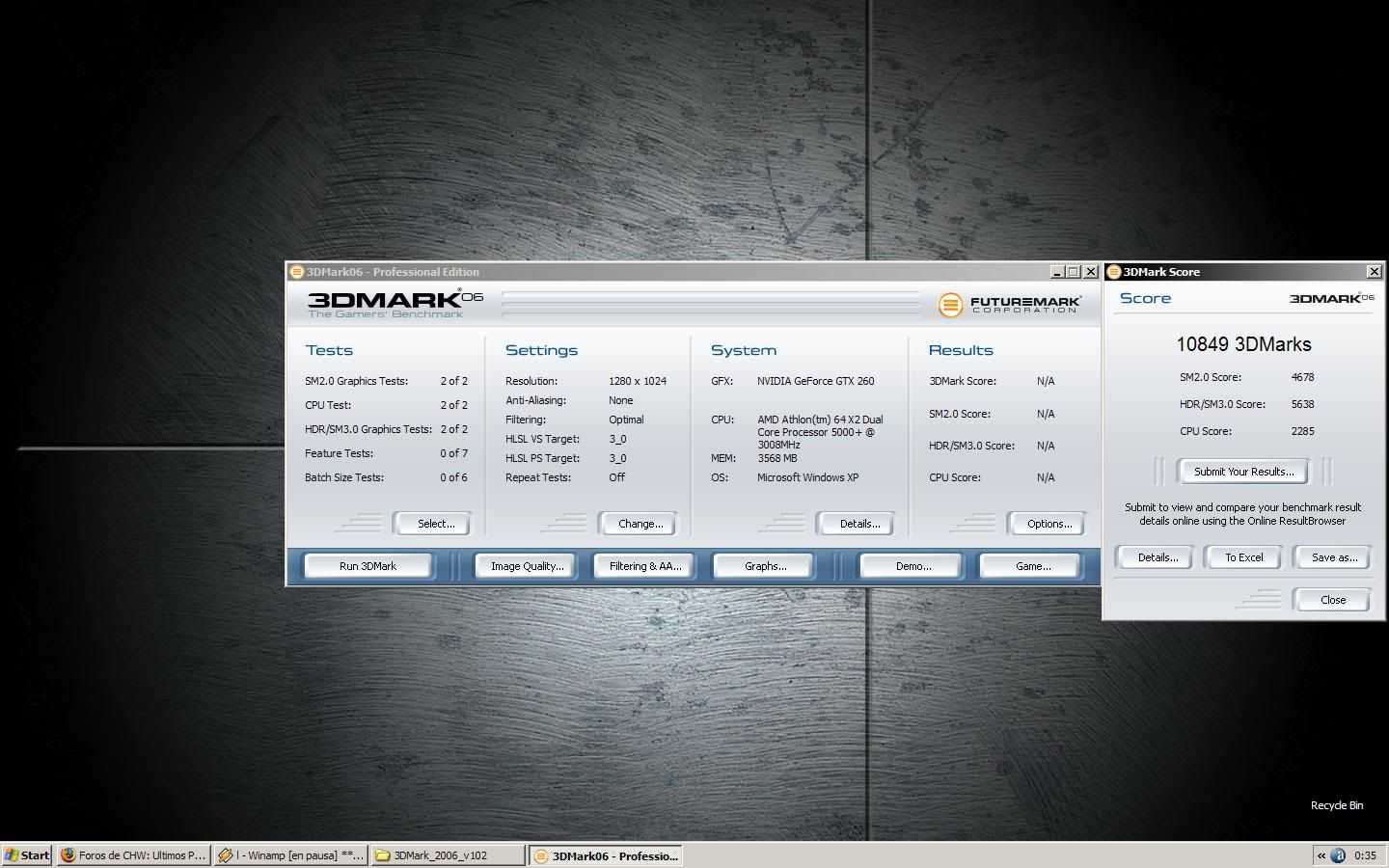This screenshot has height=868, width=1389.
Task: Click the Feature Tests 0 of 7 value
Action: tap(453, 453)
